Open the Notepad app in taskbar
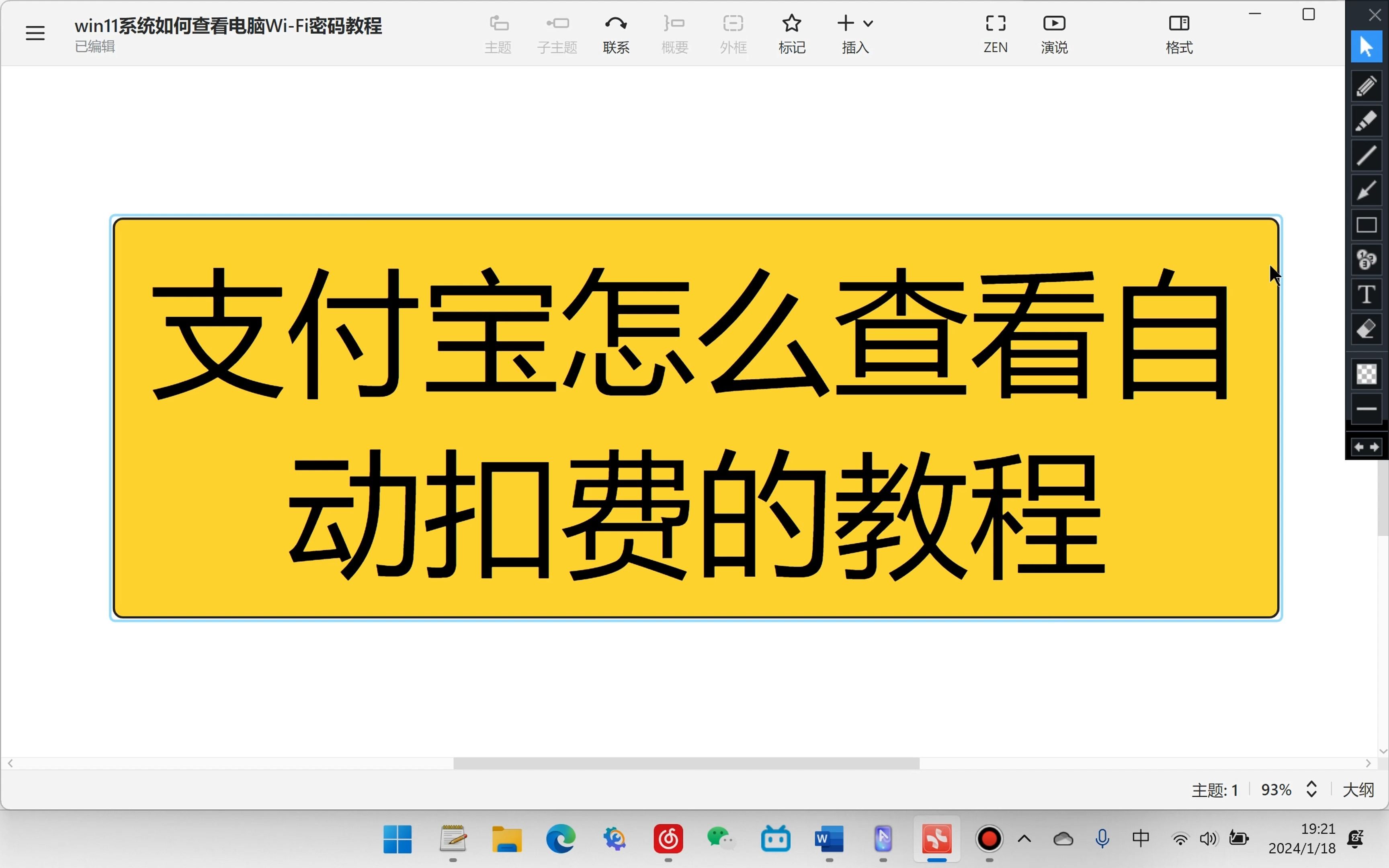 coord(453,839)
